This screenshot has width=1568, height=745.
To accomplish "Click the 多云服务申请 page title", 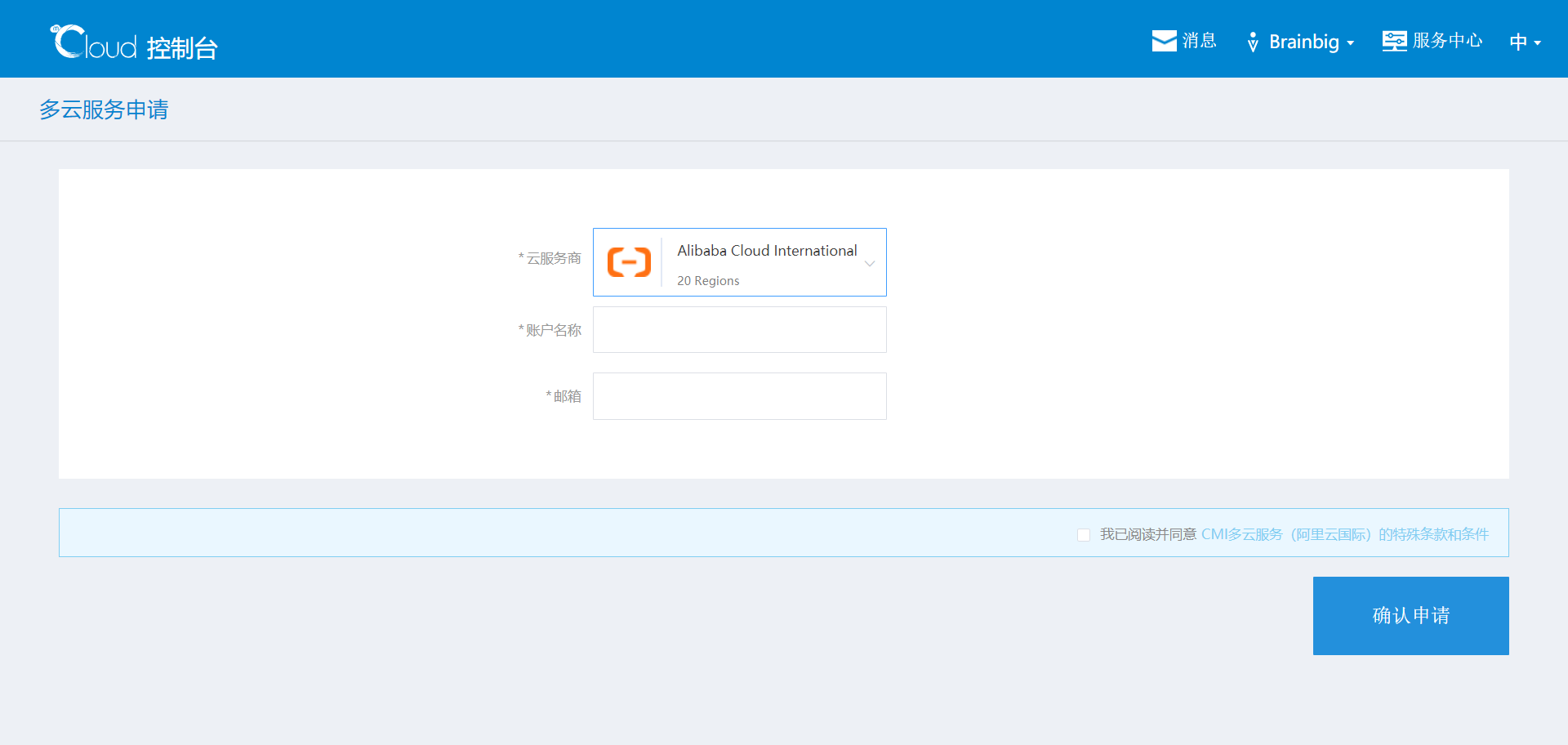I will pos(104,109).
